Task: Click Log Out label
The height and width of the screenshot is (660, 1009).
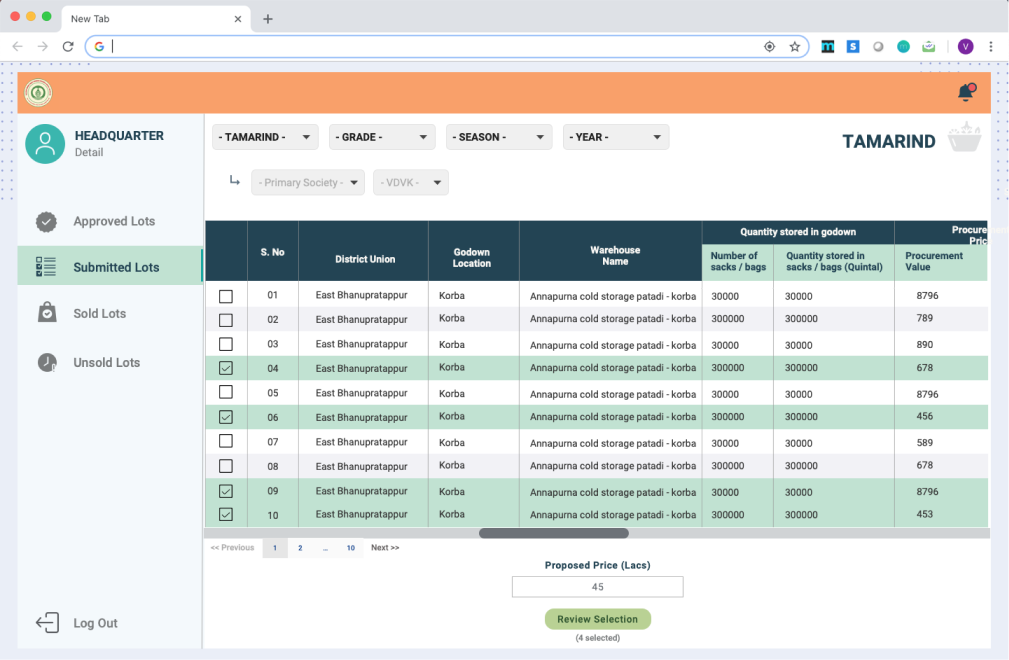Action: (95, 623)
